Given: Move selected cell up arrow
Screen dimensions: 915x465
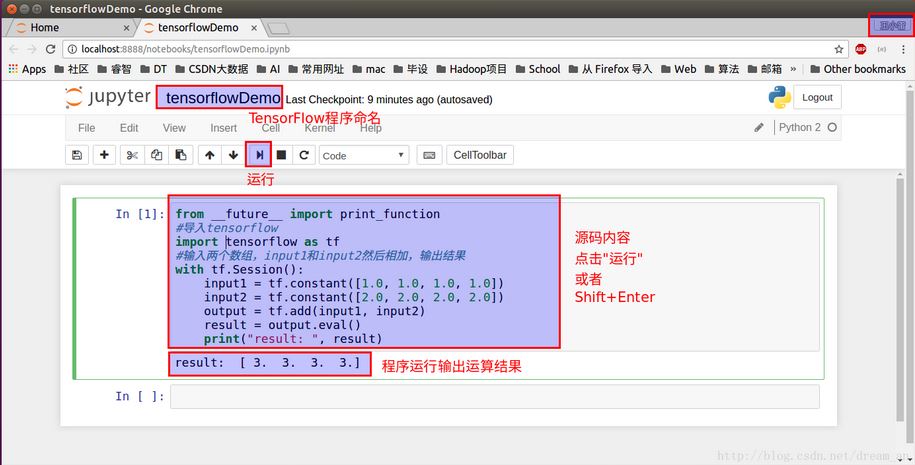Looking at the screenshot, I should click(x=209, y=155).
